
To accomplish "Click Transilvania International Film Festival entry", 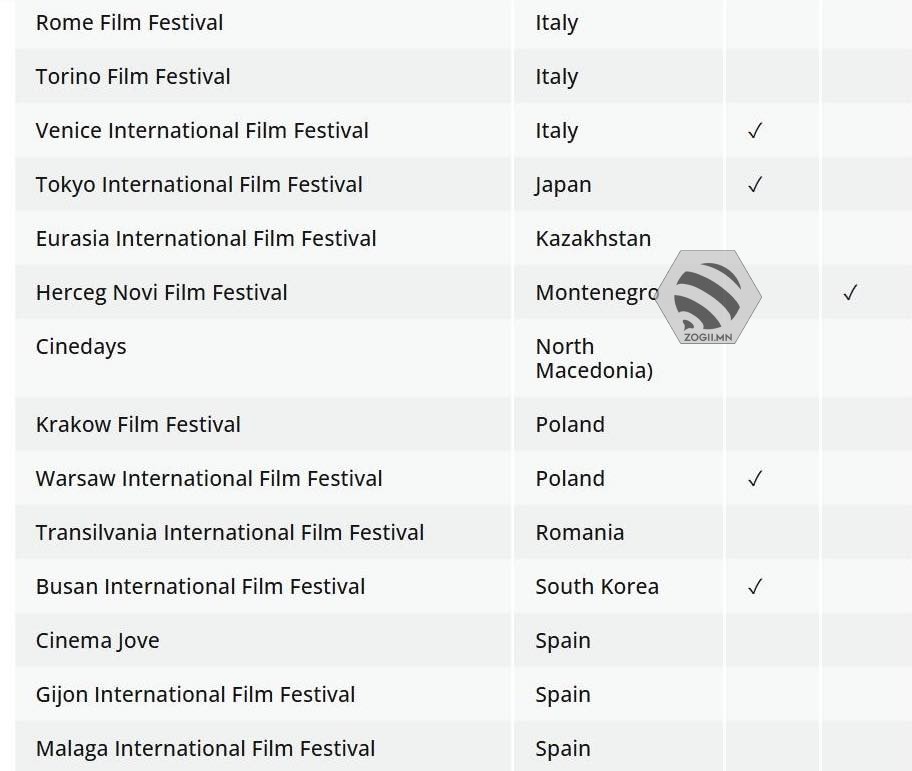I will 230,533.
